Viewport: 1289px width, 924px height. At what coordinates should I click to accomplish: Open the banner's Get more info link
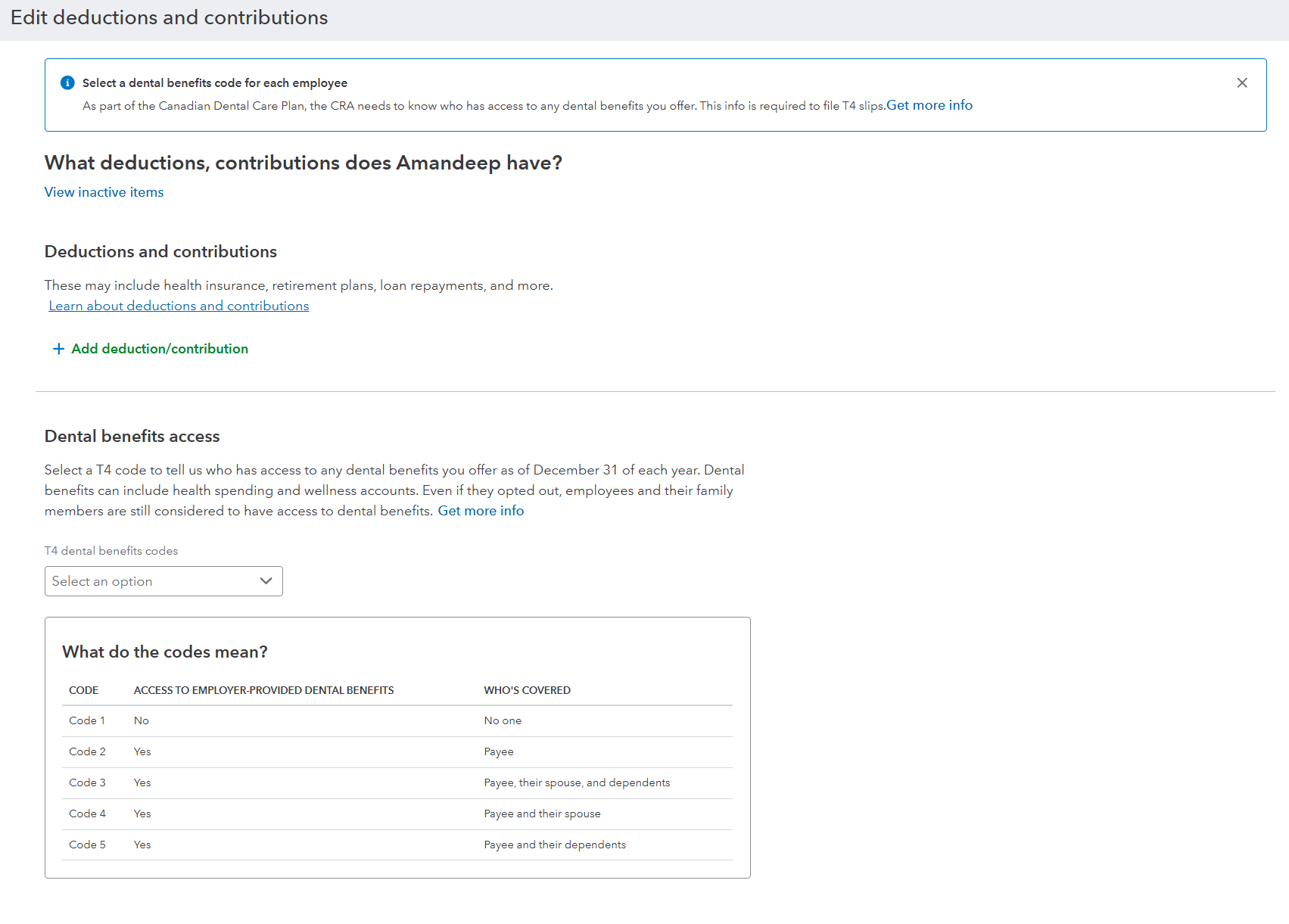[x=929, y=105]
